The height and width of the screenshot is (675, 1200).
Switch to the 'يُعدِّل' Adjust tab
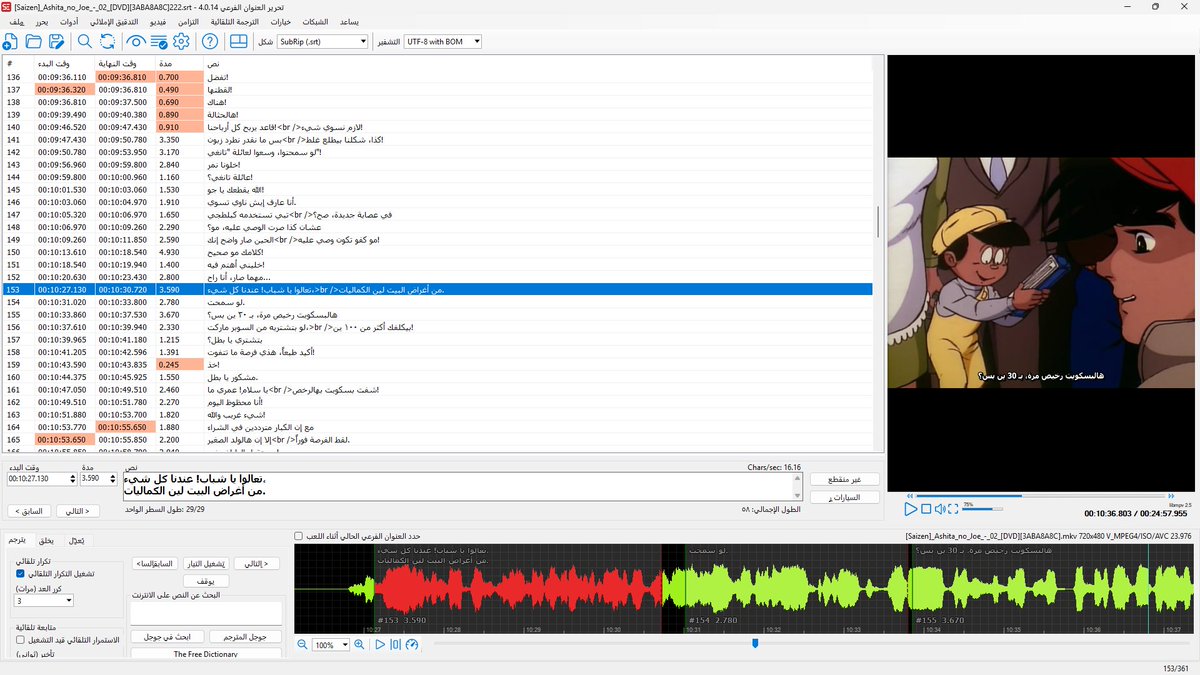[77, 539]
